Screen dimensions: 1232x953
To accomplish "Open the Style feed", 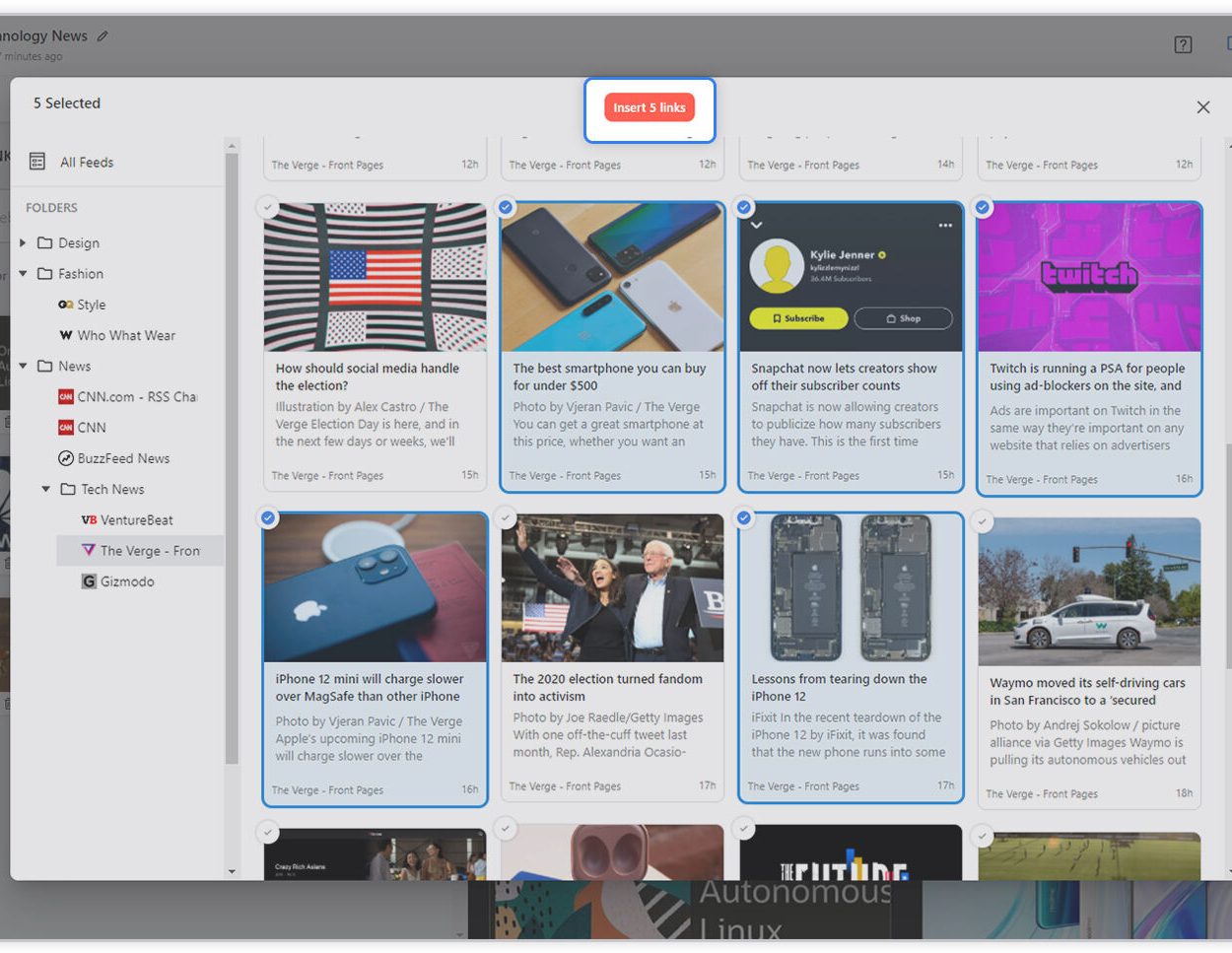I will (92, 305).
